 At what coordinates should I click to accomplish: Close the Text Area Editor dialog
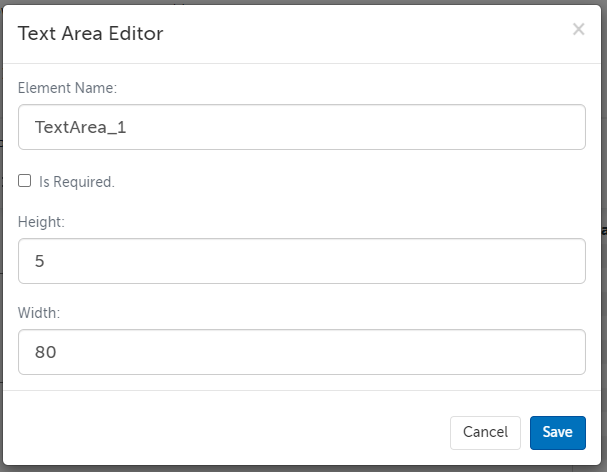pos(578,30)
